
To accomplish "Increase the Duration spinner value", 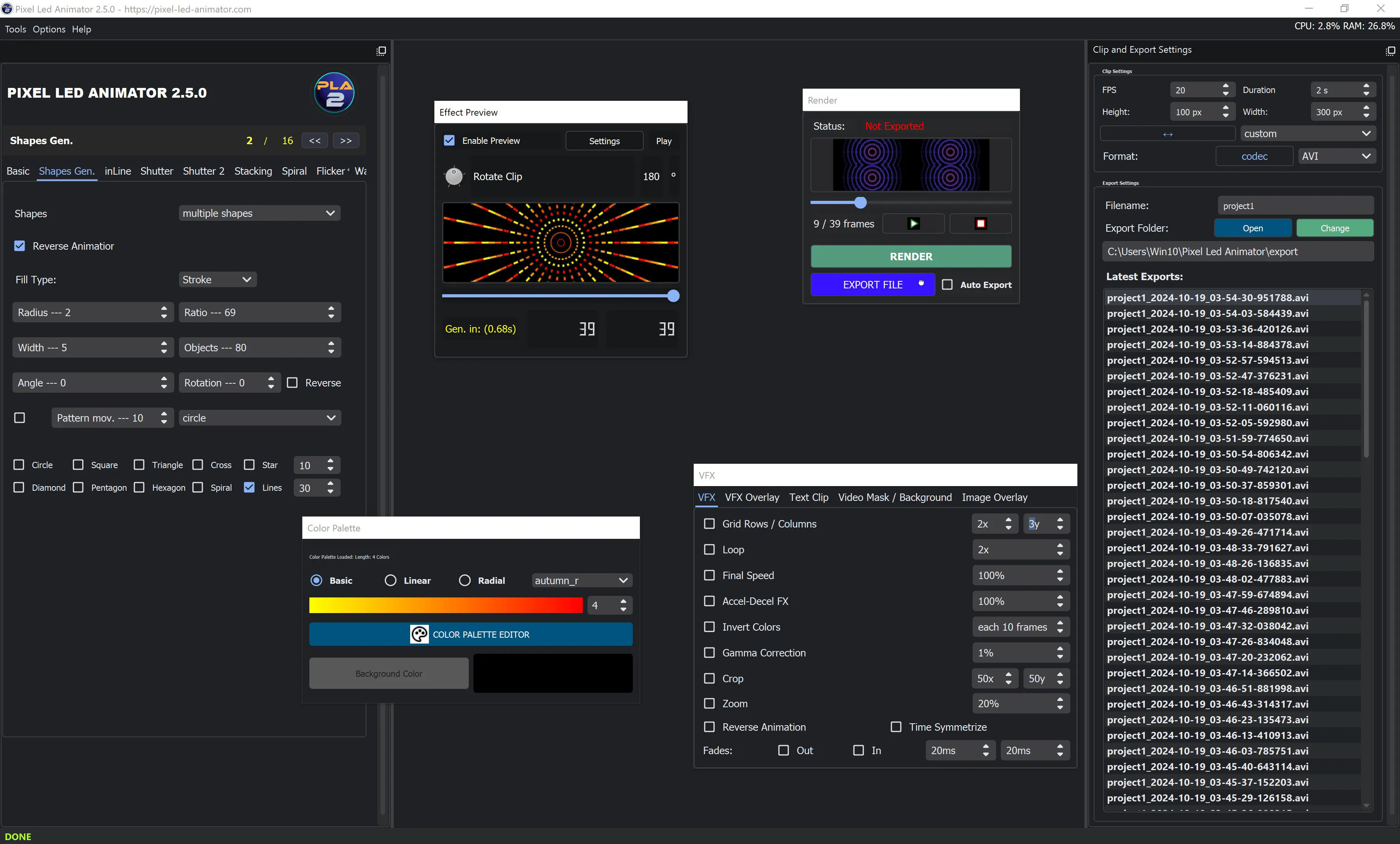I will (x=1366, y=86).
